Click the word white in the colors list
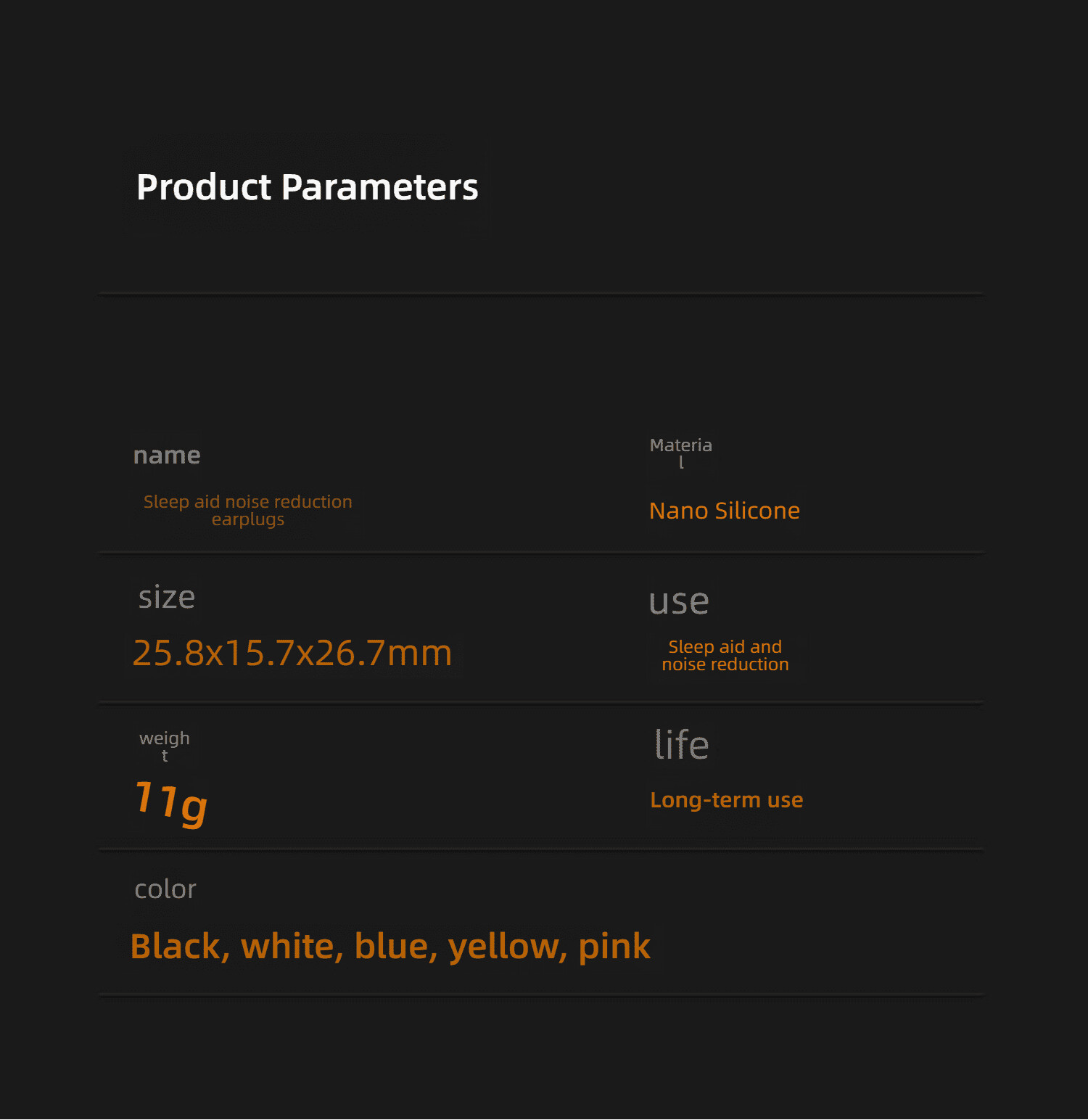1088x1120 pixels. pos(287,947)
